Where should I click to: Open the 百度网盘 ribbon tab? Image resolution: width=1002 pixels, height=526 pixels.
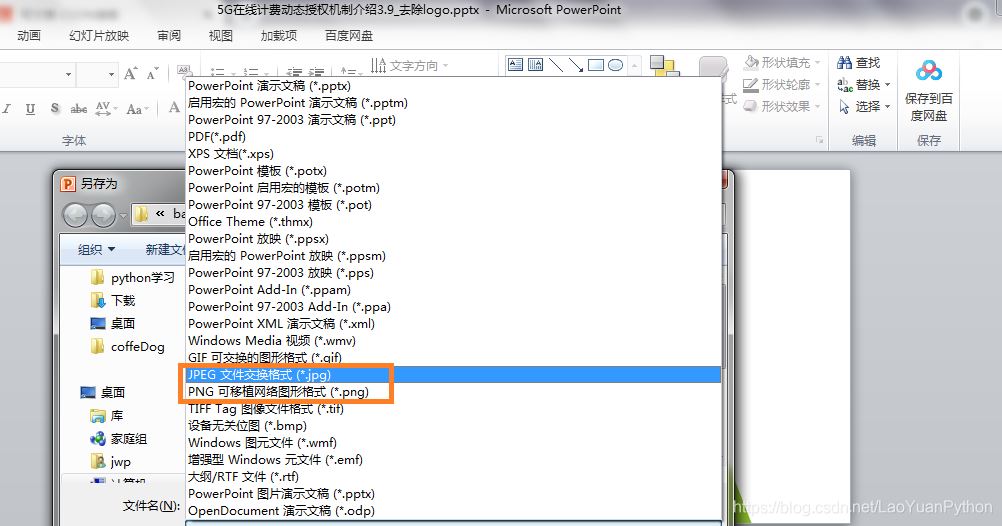click(x=348, y=36)
